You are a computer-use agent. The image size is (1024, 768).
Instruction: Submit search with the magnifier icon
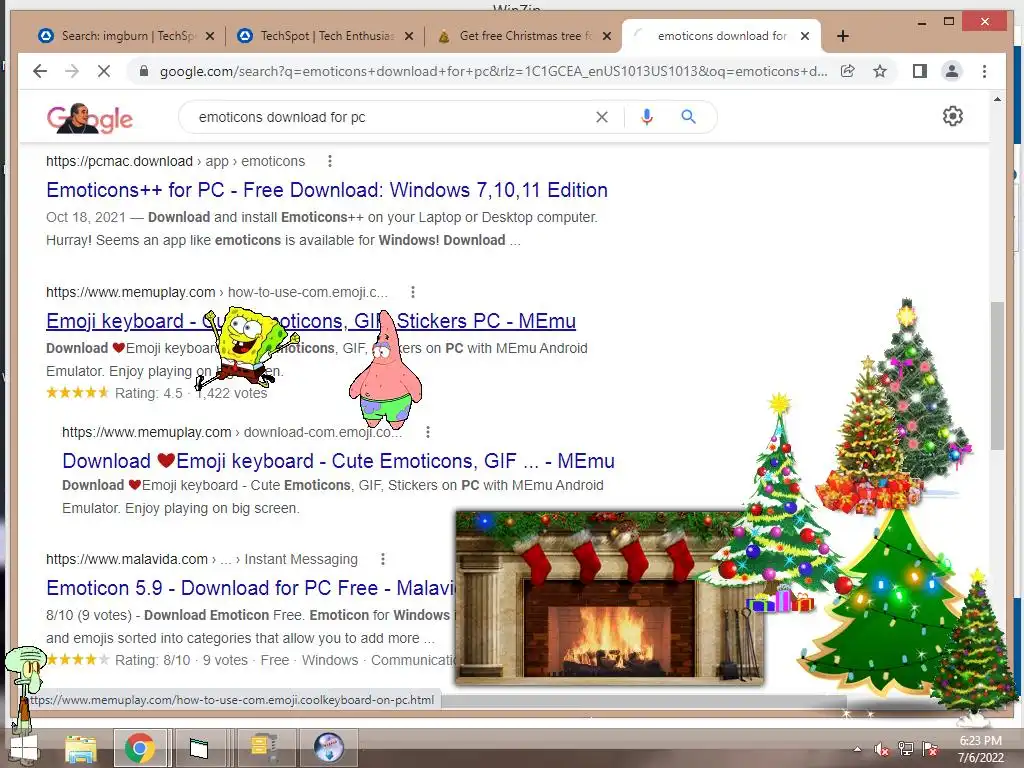(688, 117)
